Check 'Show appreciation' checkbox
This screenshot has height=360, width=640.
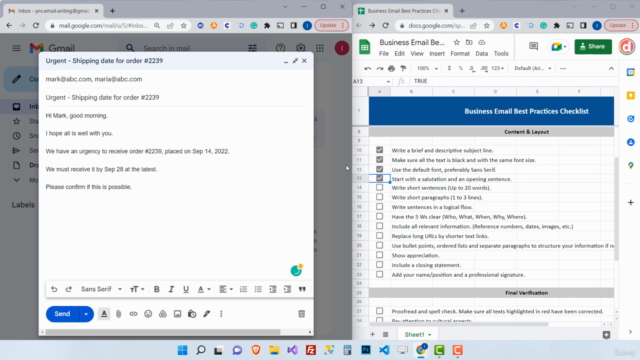[380, 255]
